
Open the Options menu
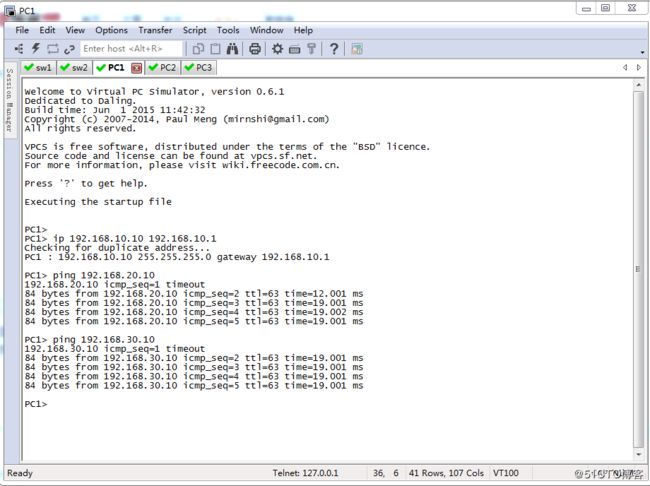pyautogui.click(x=112, y=30)
